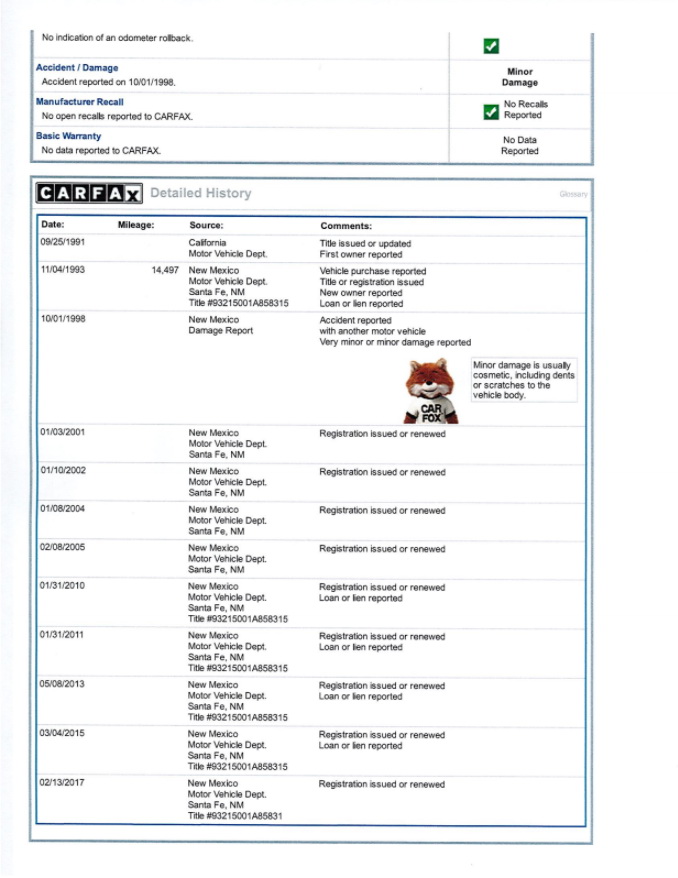Click the green checkmark in odometer rollback row
The image size is (678, 878).
(490, 45)
